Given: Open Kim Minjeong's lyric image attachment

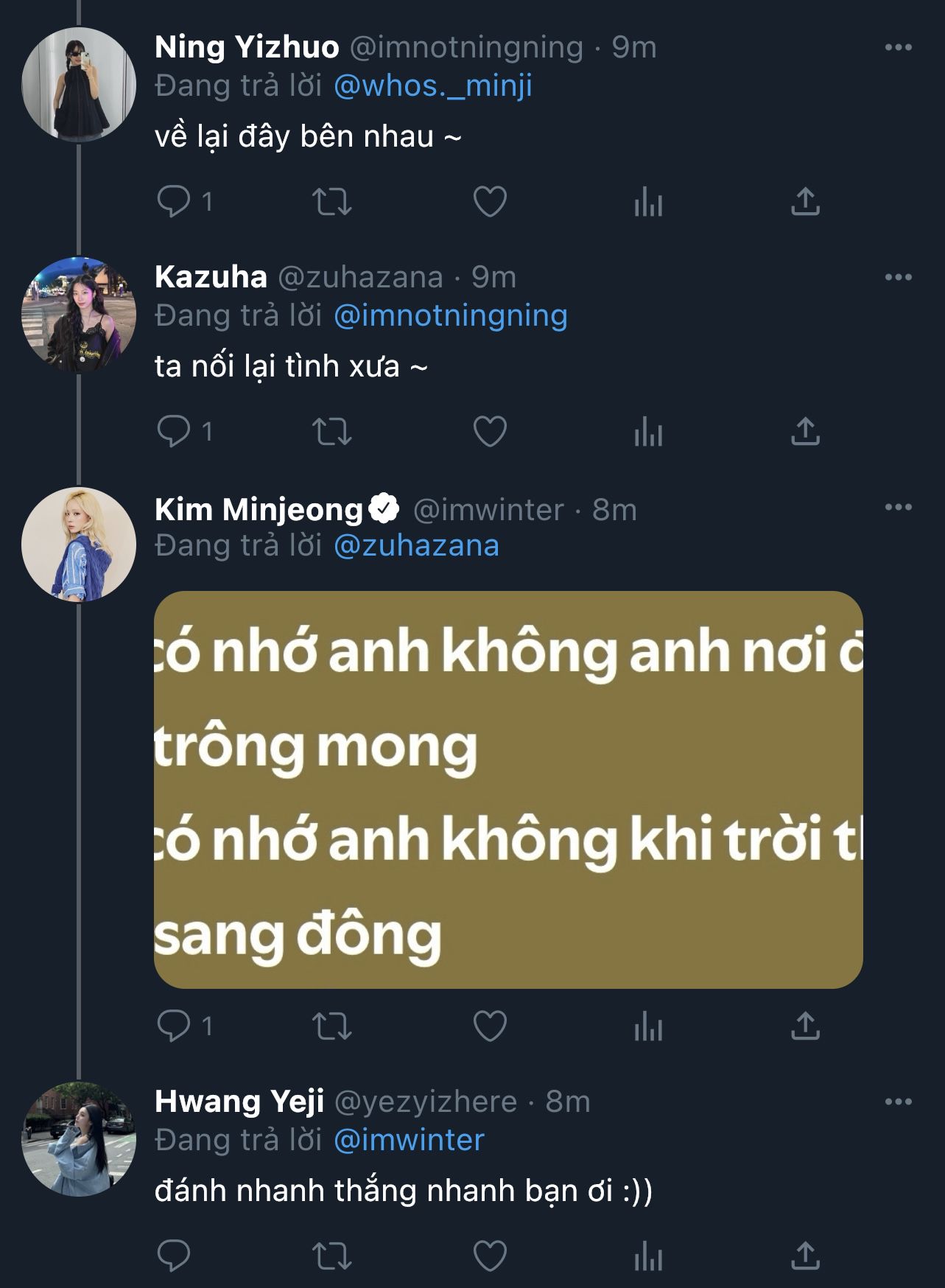Looking at the screenshot, I should click(x=508, y=789).
